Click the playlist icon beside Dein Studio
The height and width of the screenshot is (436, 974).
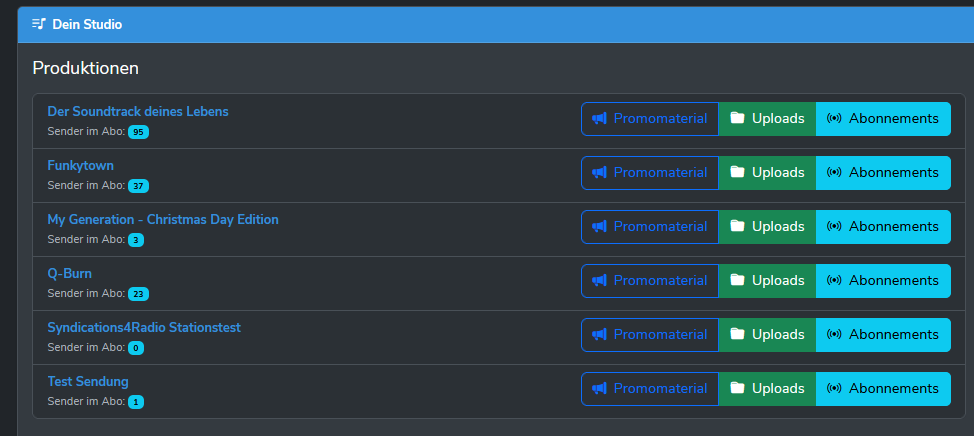pyautogui.click(x=39, y=24)
